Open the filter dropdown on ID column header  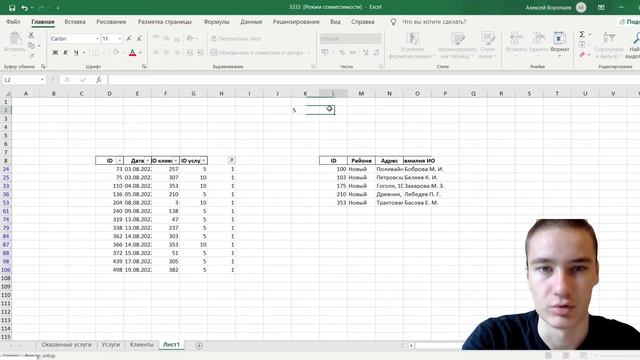click(119, 161)
